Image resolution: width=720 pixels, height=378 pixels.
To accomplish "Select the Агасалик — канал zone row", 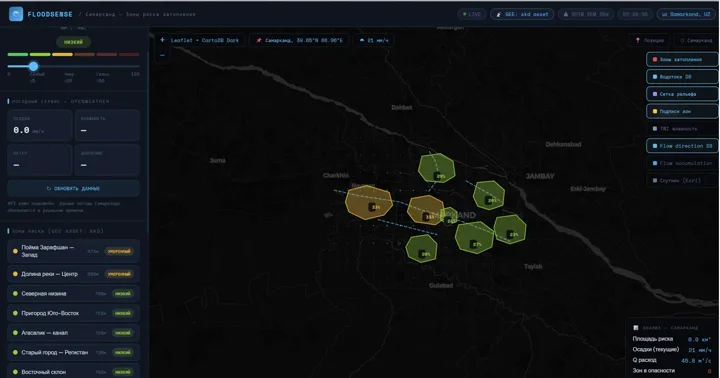I will (x=73, y=333).
